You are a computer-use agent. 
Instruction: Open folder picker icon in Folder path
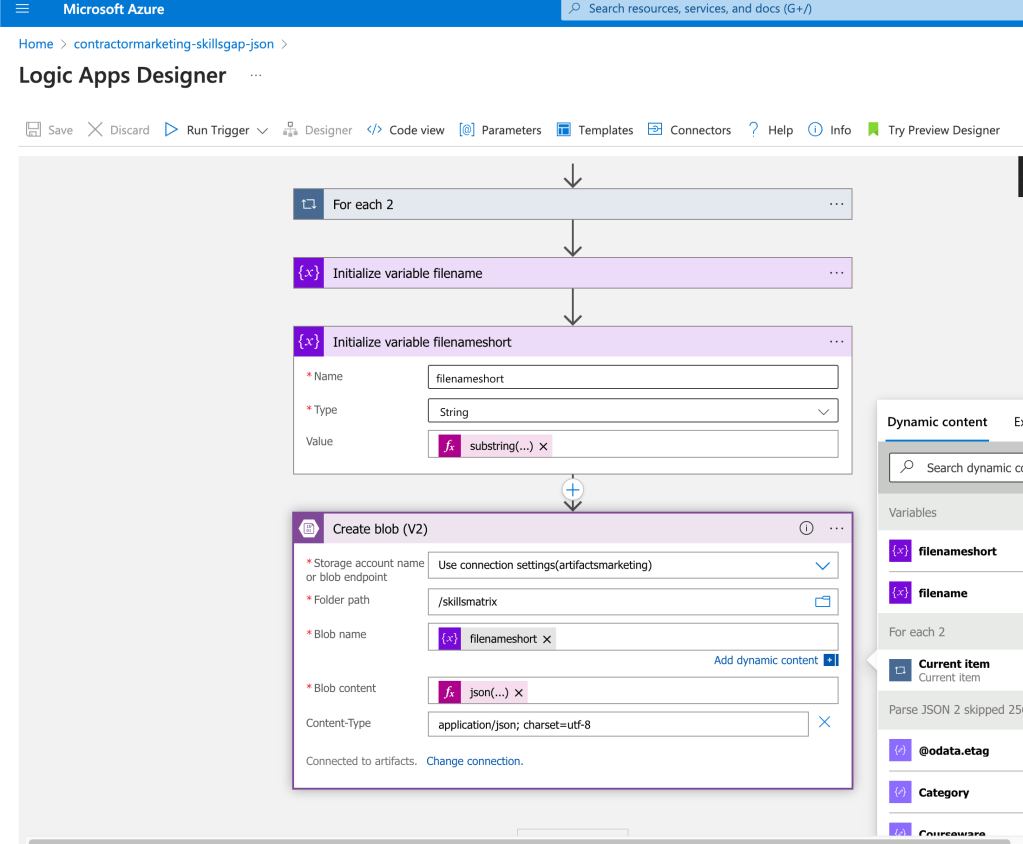[823, 601]
